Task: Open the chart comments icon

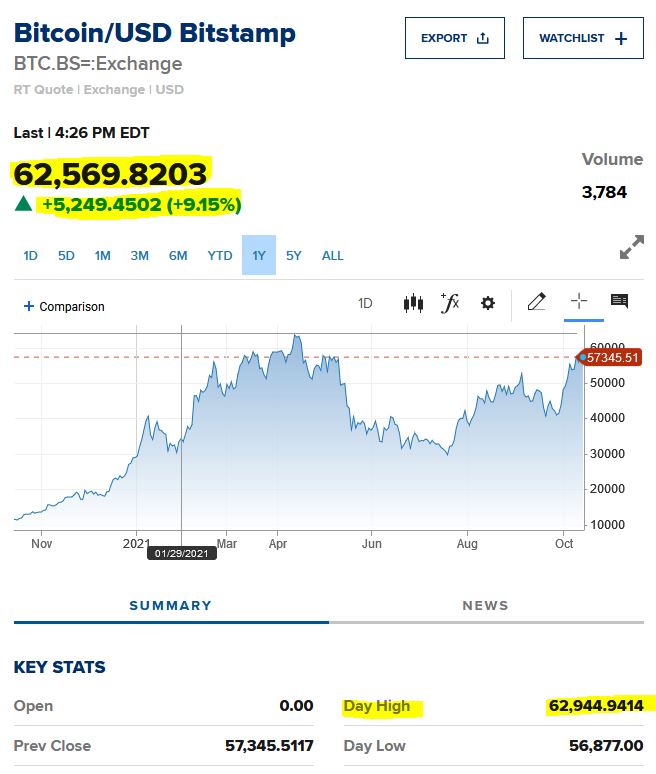Action: click(620, 302)
